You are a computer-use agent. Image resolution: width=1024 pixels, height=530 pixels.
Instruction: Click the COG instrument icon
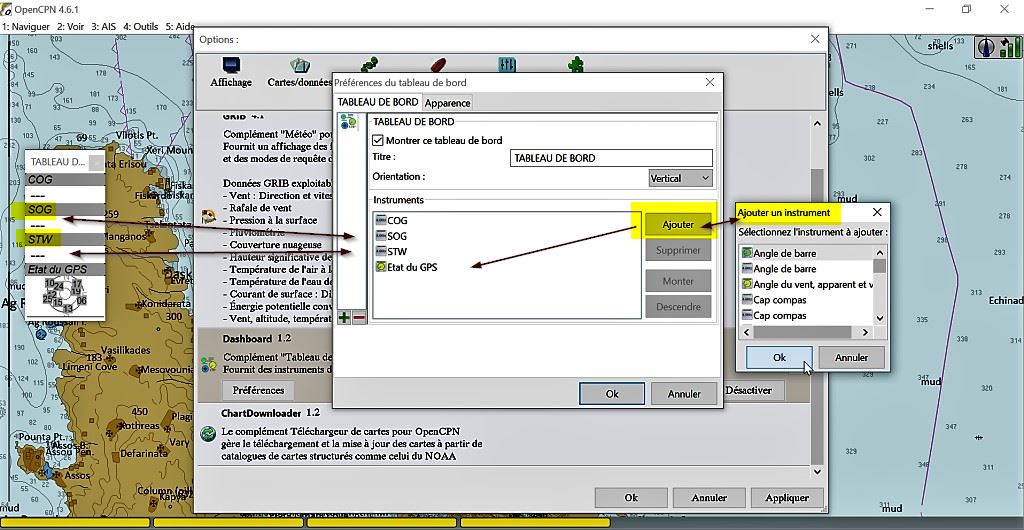(x=381, y=221)
